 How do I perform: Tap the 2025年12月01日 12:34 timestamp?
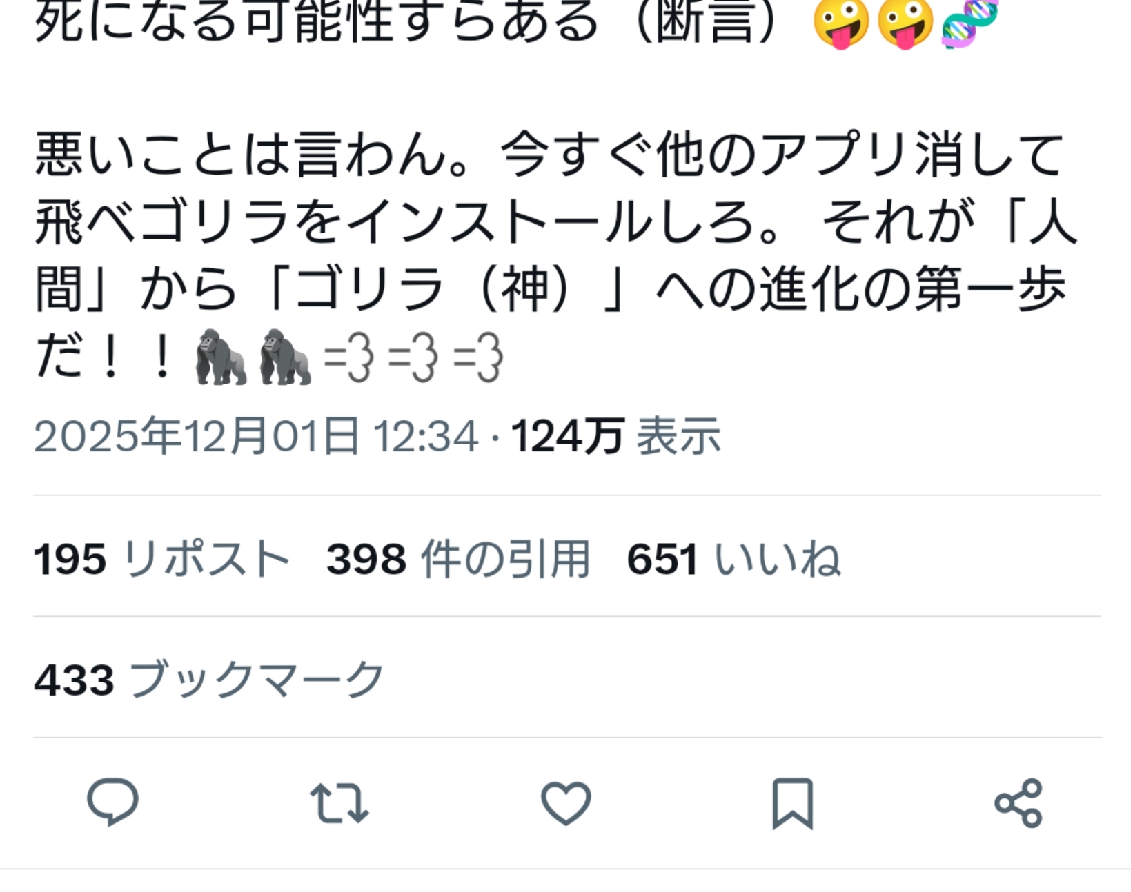pyautogui.click(x=256, y=436)
